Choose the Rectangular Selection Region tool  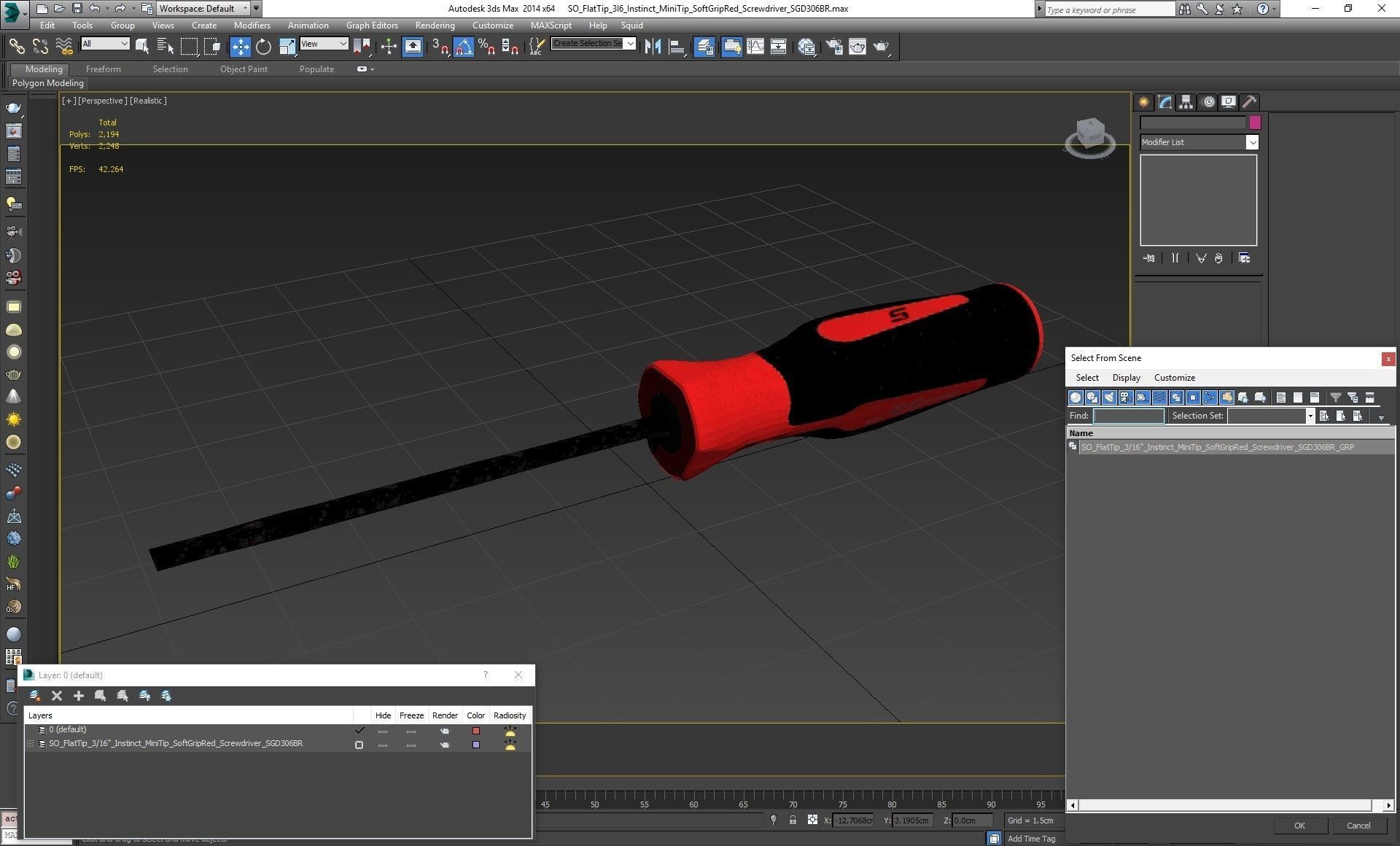[189, 47]
